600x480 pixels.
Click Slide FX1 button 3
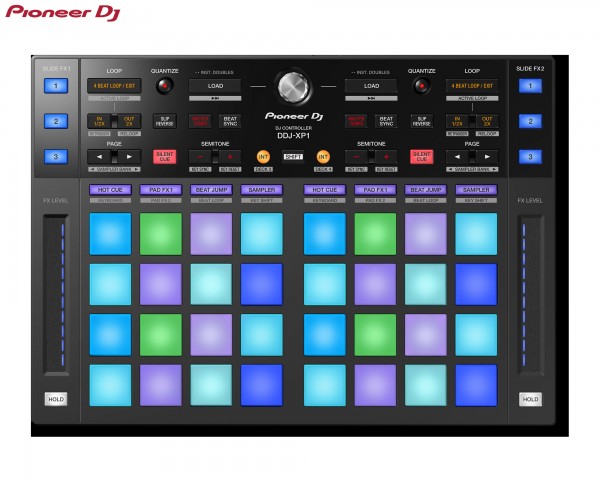[56, 157]
